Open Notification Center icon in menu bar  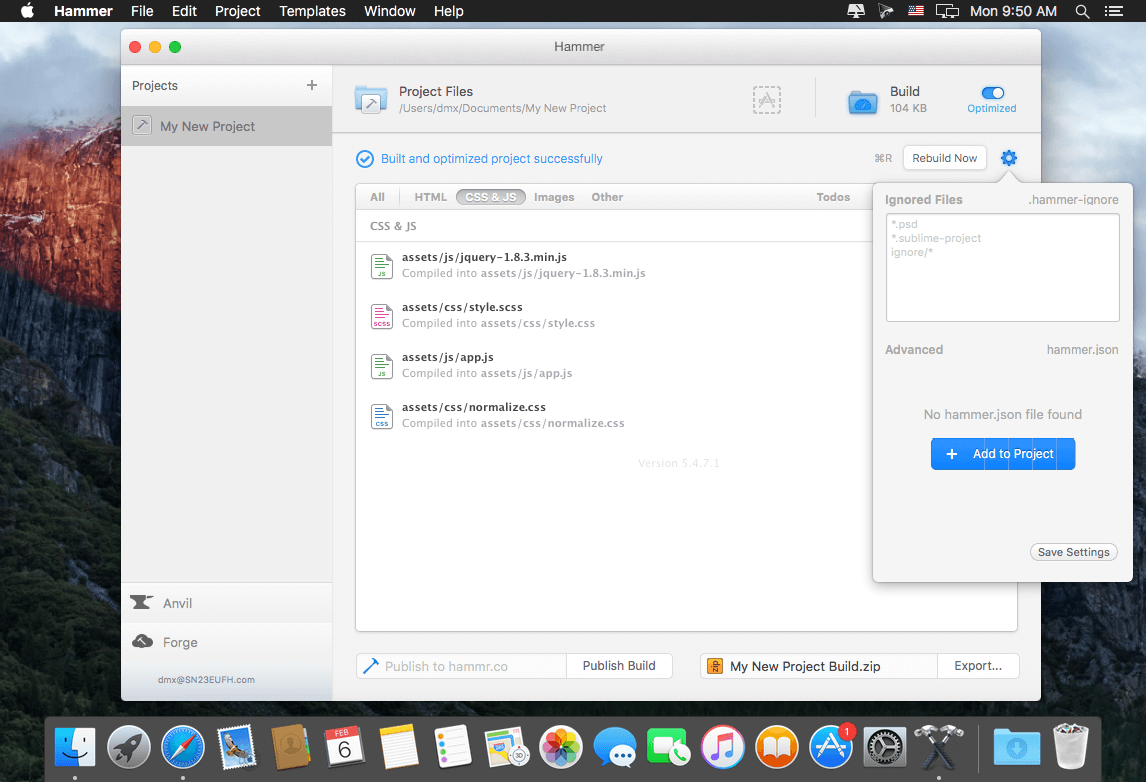click(1114, 11)
